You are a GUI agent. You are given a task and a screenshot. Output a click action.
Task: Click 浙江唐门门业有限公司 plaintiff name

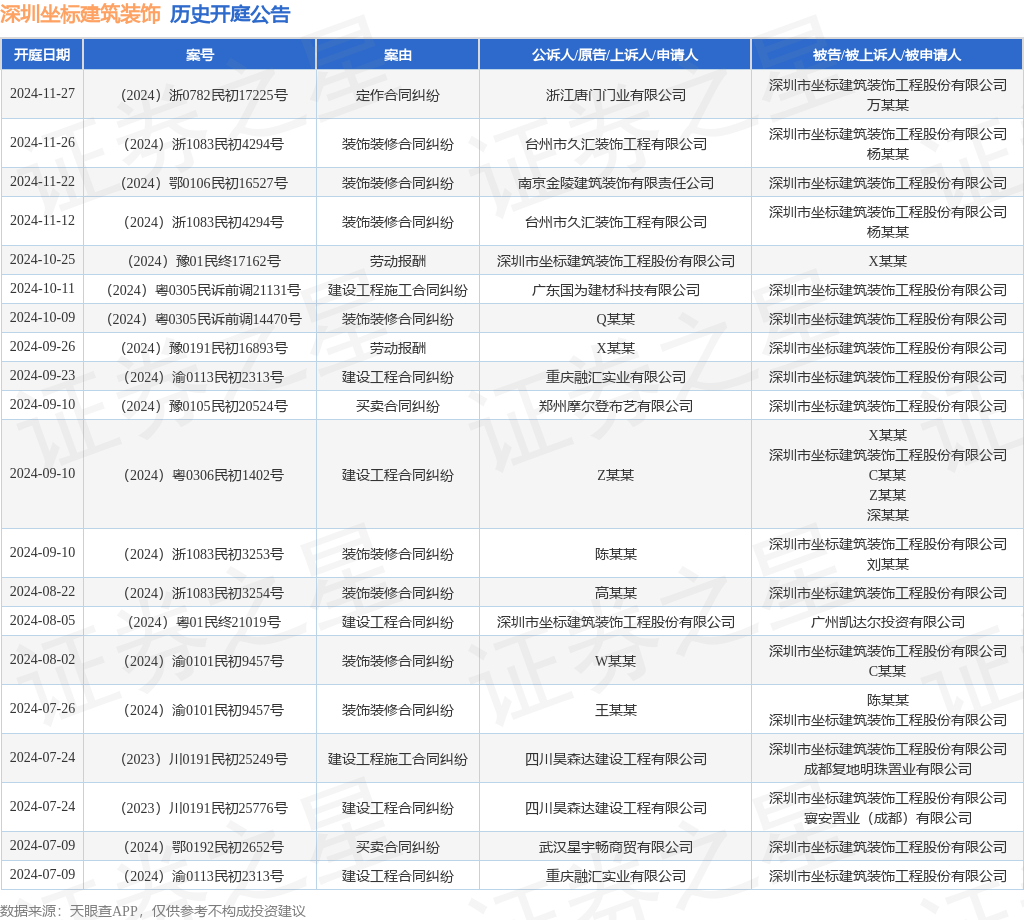614,95
